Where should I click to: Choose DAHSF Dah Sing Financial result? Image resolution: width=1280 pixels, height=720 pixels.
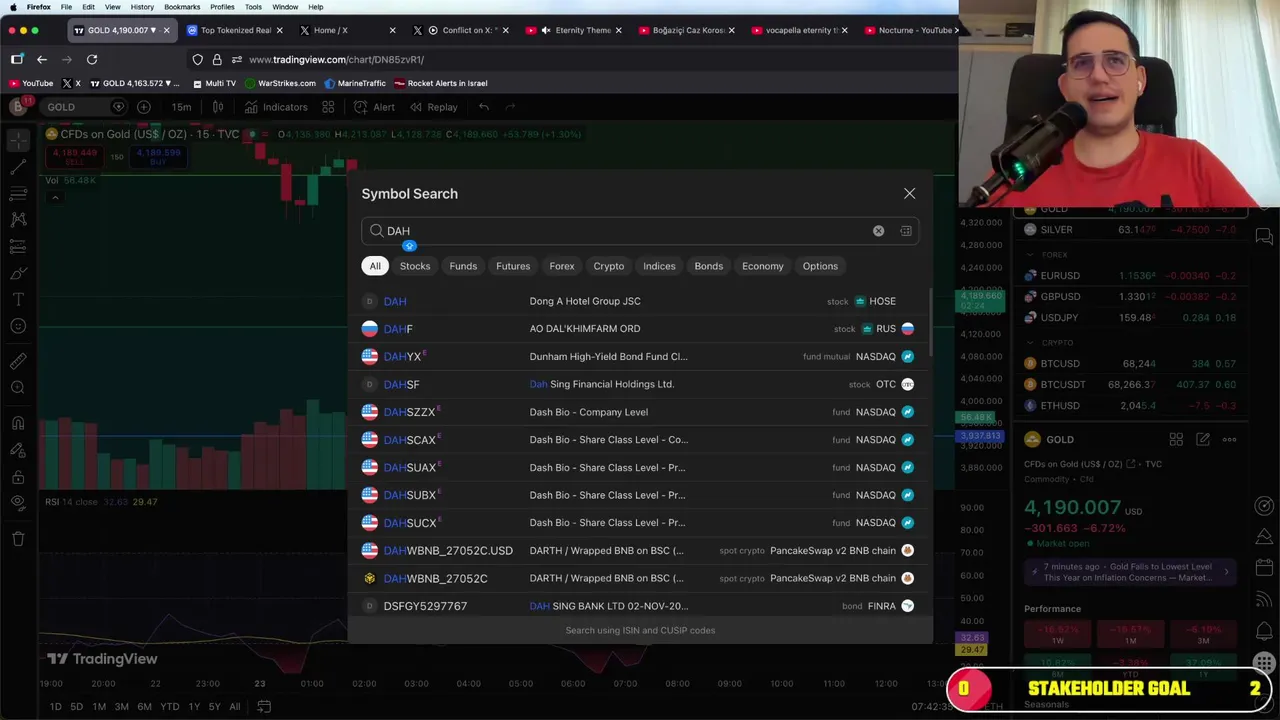tap(640, 384)
